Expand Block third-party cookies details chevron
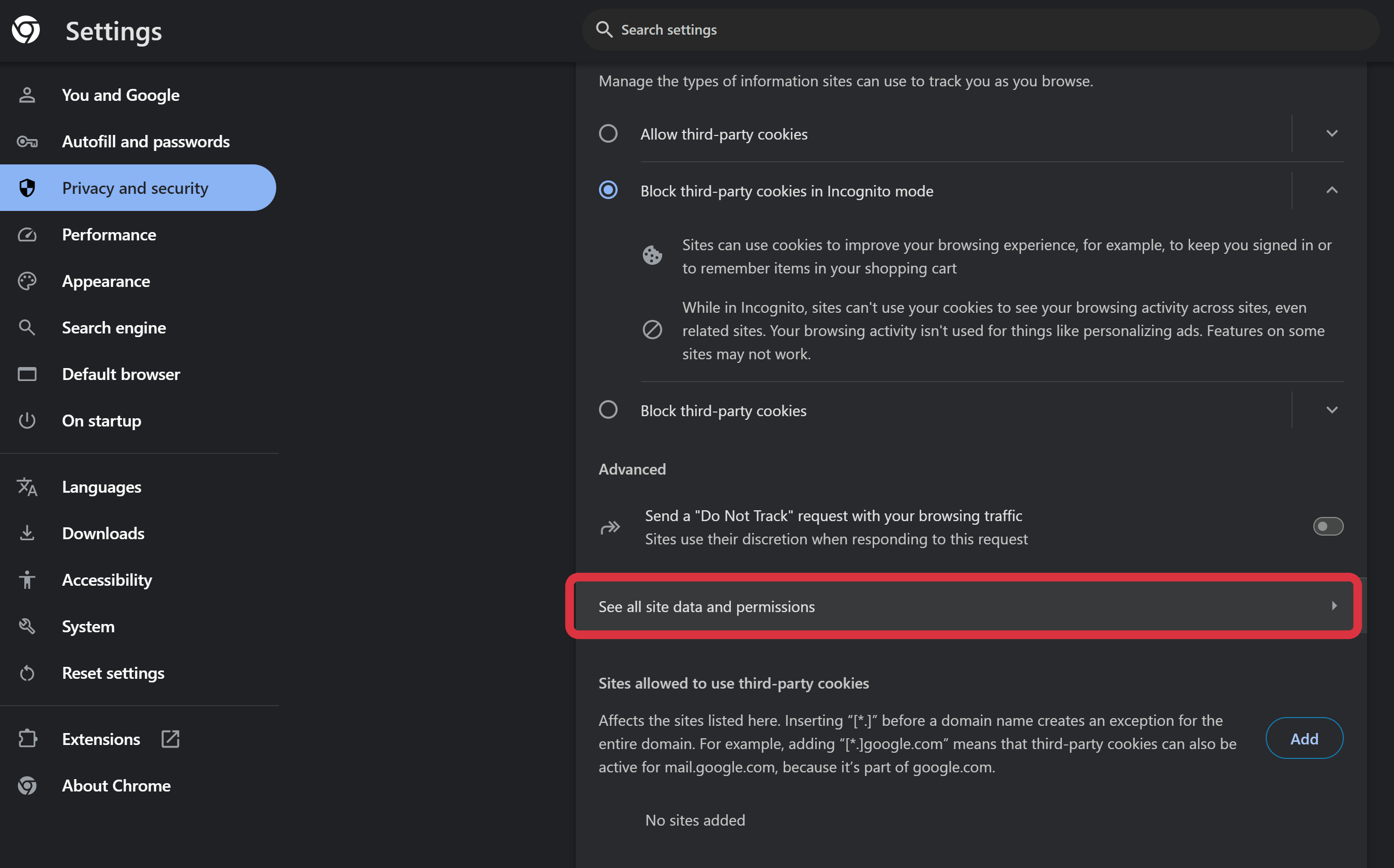Image resolution: width=1394 pixels, height=868 pixels. [x=1331, y=410]
